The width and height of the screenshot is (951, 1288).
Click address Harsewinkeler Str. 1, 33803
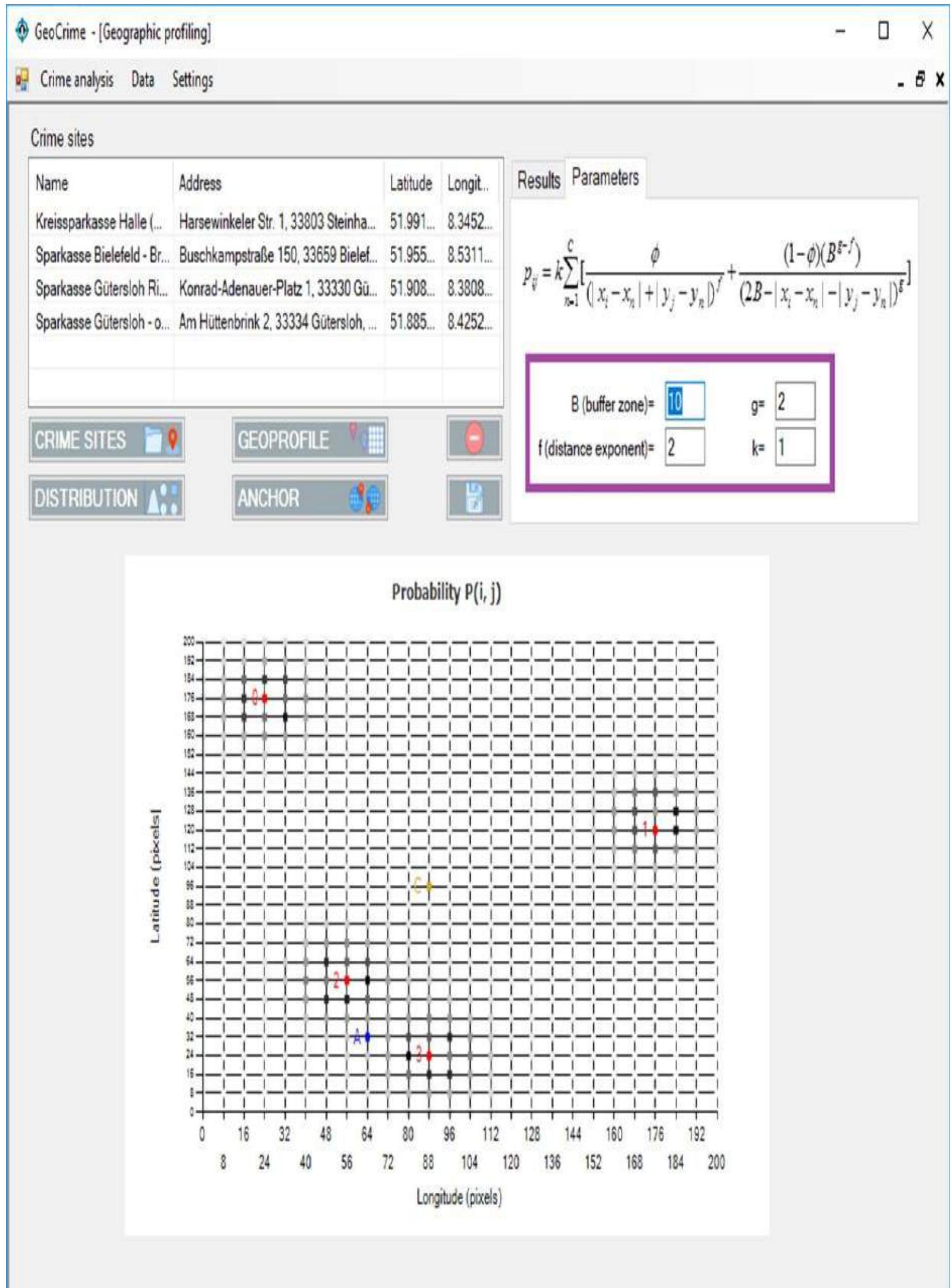coord(277,222)
